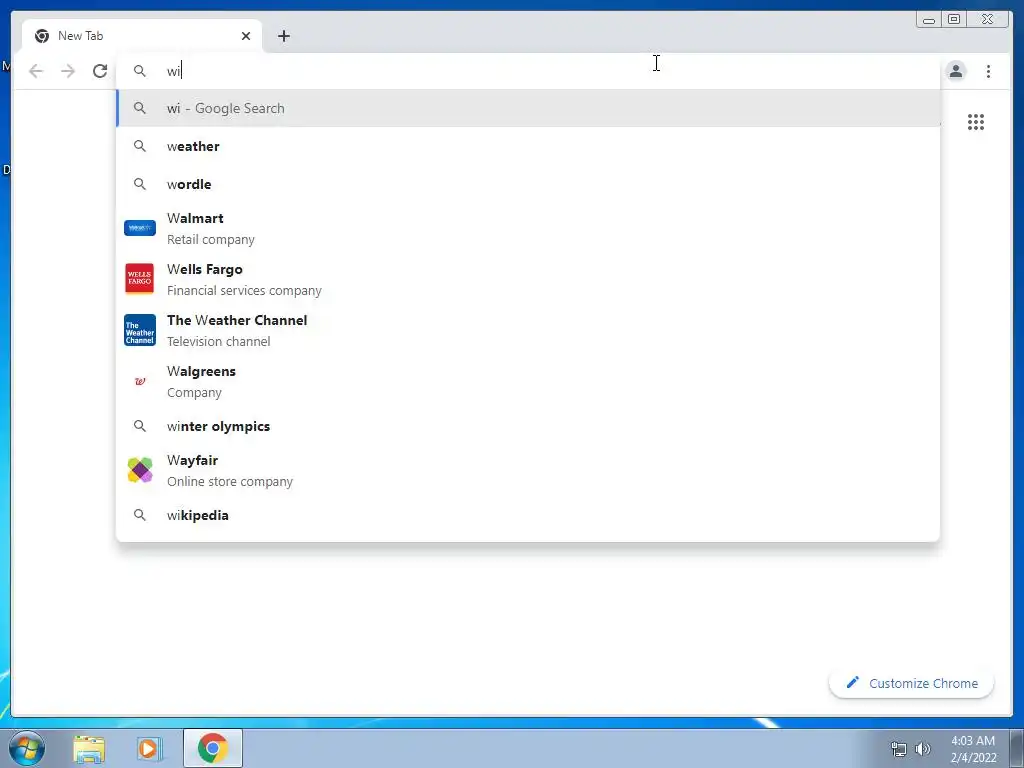Click the Wayfair colorful logo

click(140, 470)
